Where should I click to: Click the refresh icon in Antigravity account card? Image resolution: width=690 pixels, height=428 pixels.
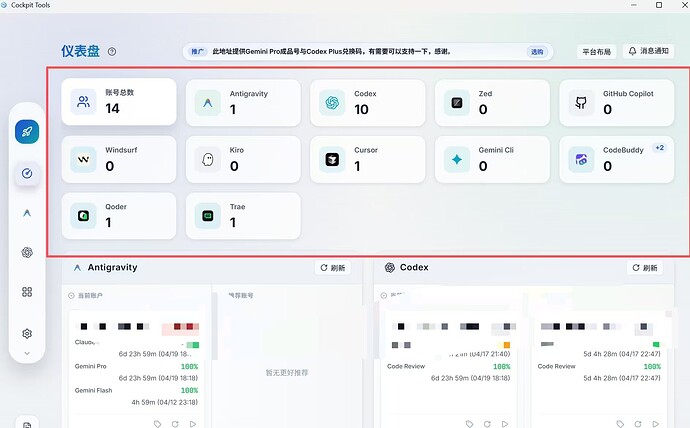pos(175,424)
